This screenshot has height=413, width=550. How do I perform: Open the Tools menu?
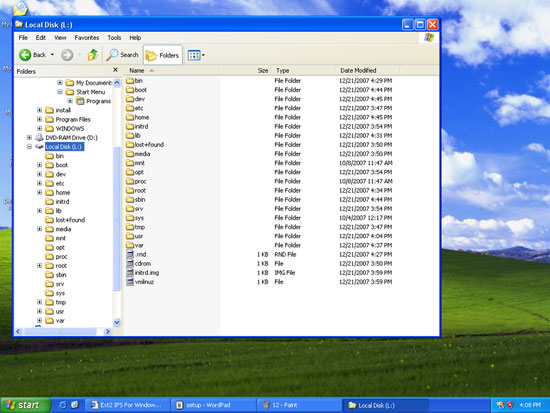pos(114,38)
